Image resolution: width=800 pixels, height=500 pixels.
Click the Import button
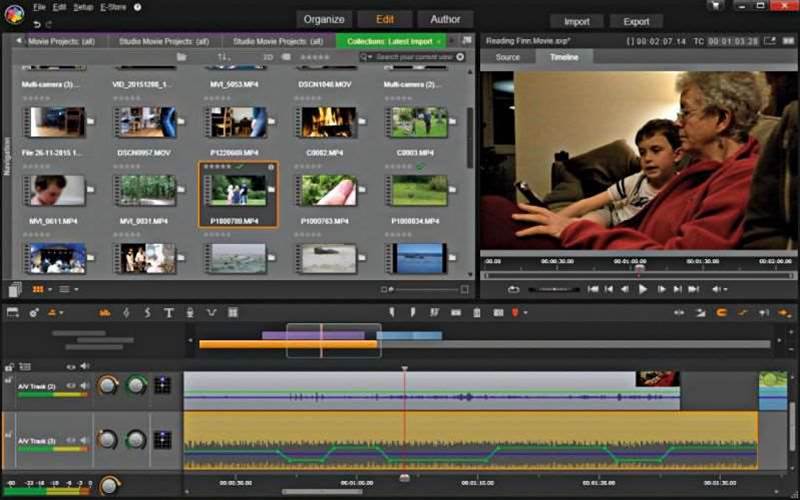tap(577, 22)
